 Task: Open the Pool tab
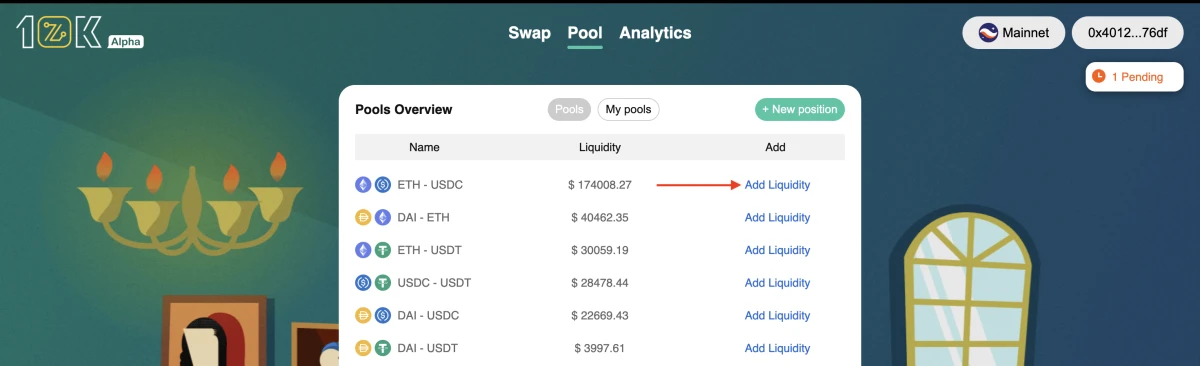click(585, 33)
